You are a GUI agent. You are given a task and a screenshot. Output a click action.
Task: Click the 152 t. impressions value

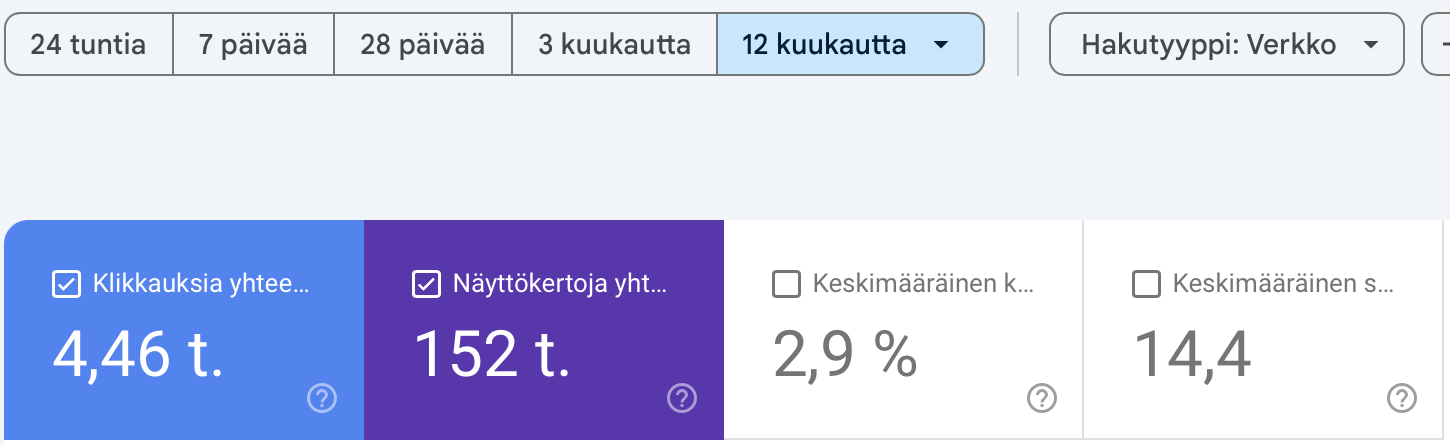[492, 354]
